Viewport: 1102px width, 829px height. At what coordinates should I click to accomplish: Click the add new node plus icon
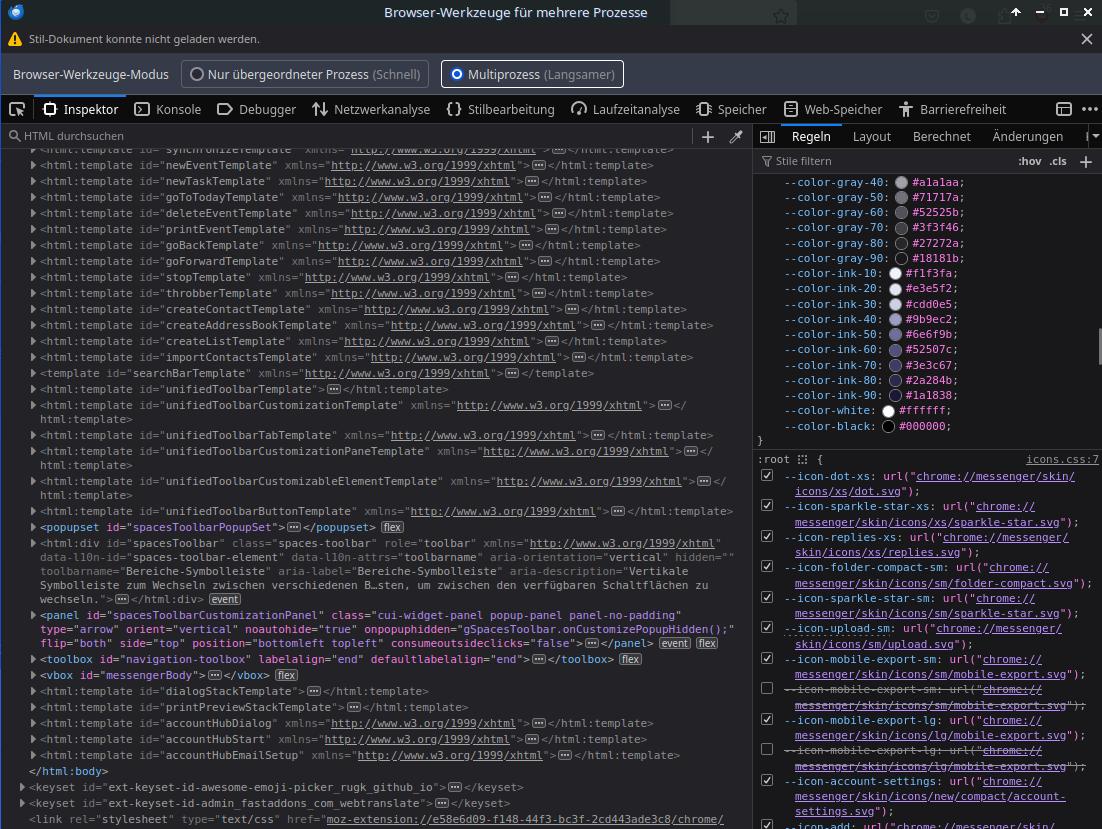(x=708, y=137)
